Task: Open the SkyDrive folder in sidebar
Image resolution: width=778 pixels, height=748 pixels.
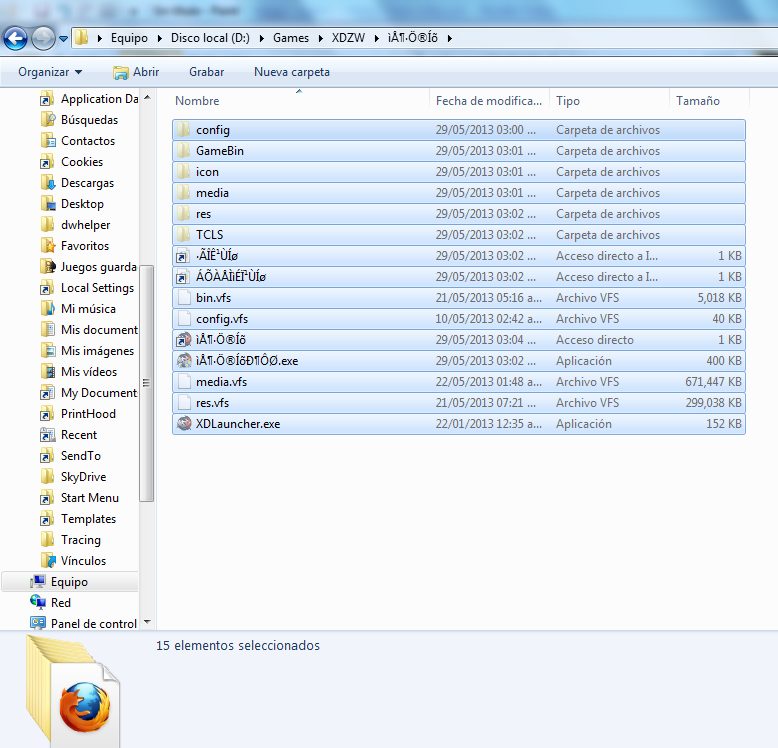Action: click(82, 477)
